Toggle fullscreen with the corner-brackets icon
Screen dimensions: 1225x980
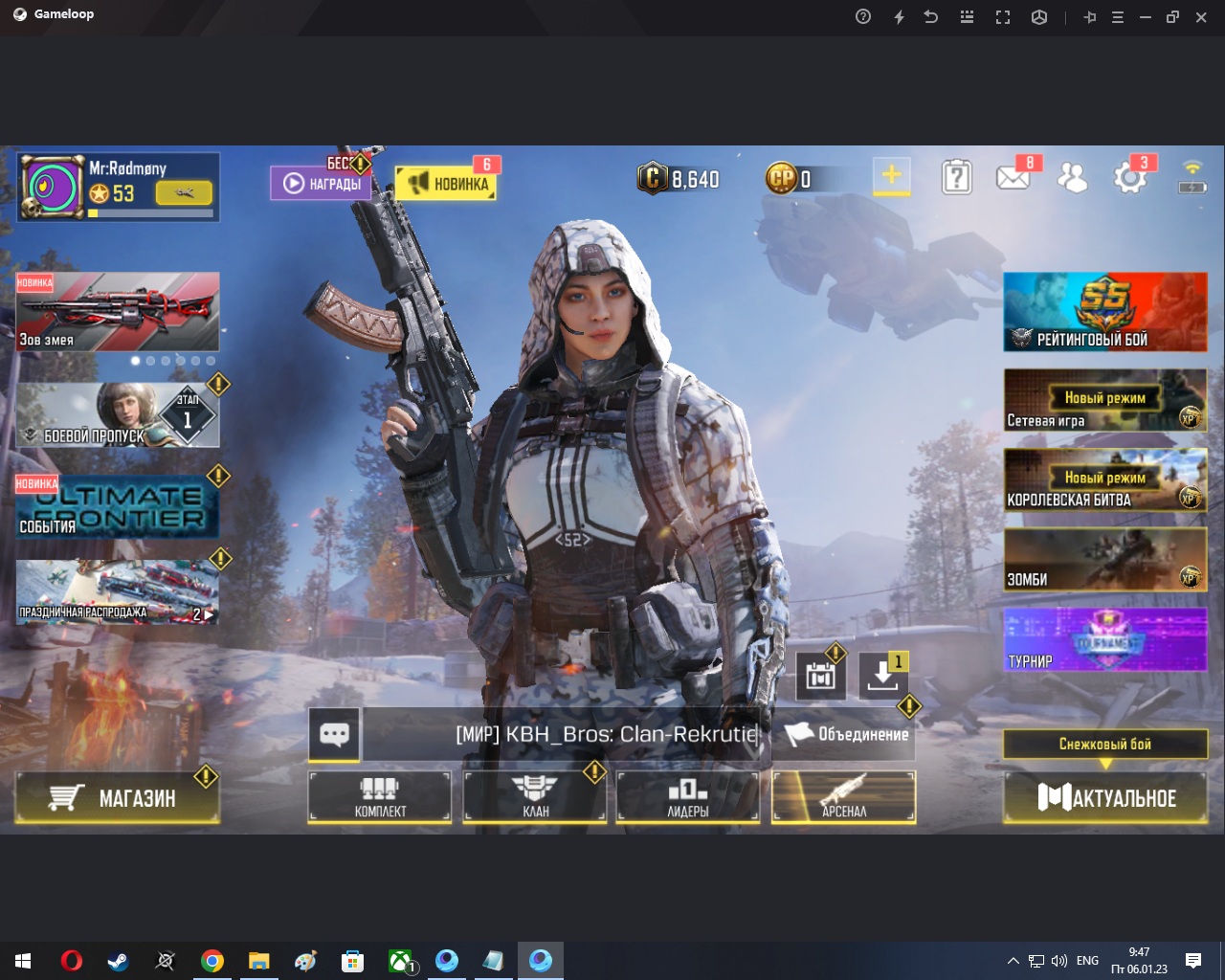(1003, 16)
